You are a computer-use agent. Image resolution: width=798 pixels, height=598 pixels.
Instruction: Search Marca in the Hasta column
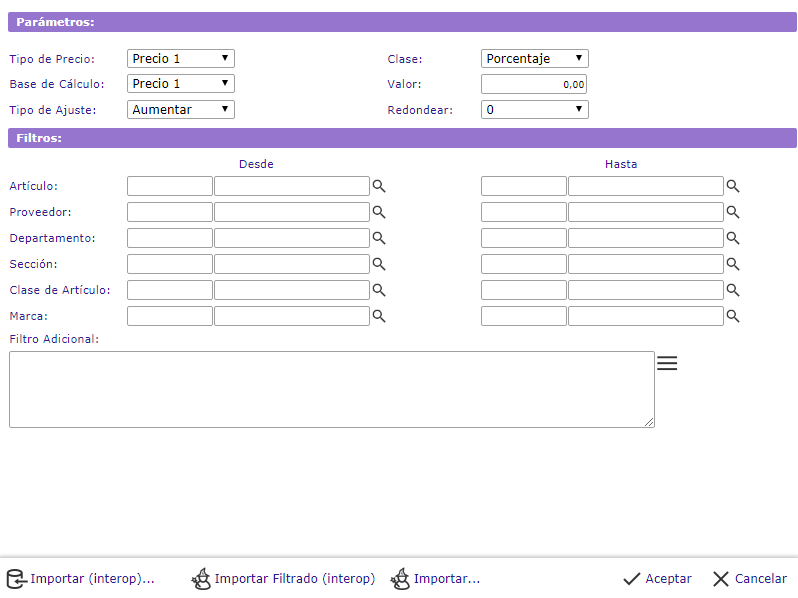coord(733,316)
